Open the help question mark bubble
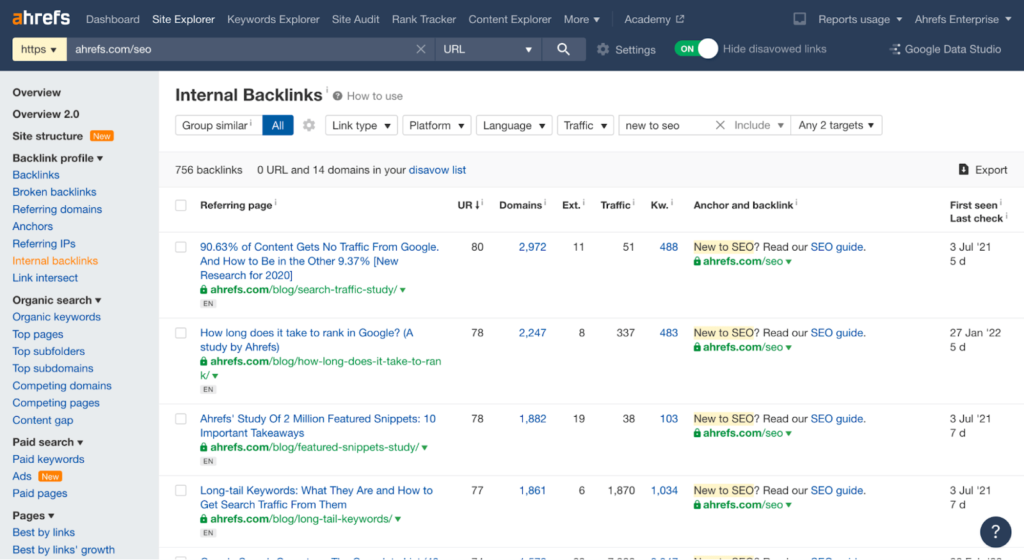Screen dimensions: 1024x560 tap(995, 531)
